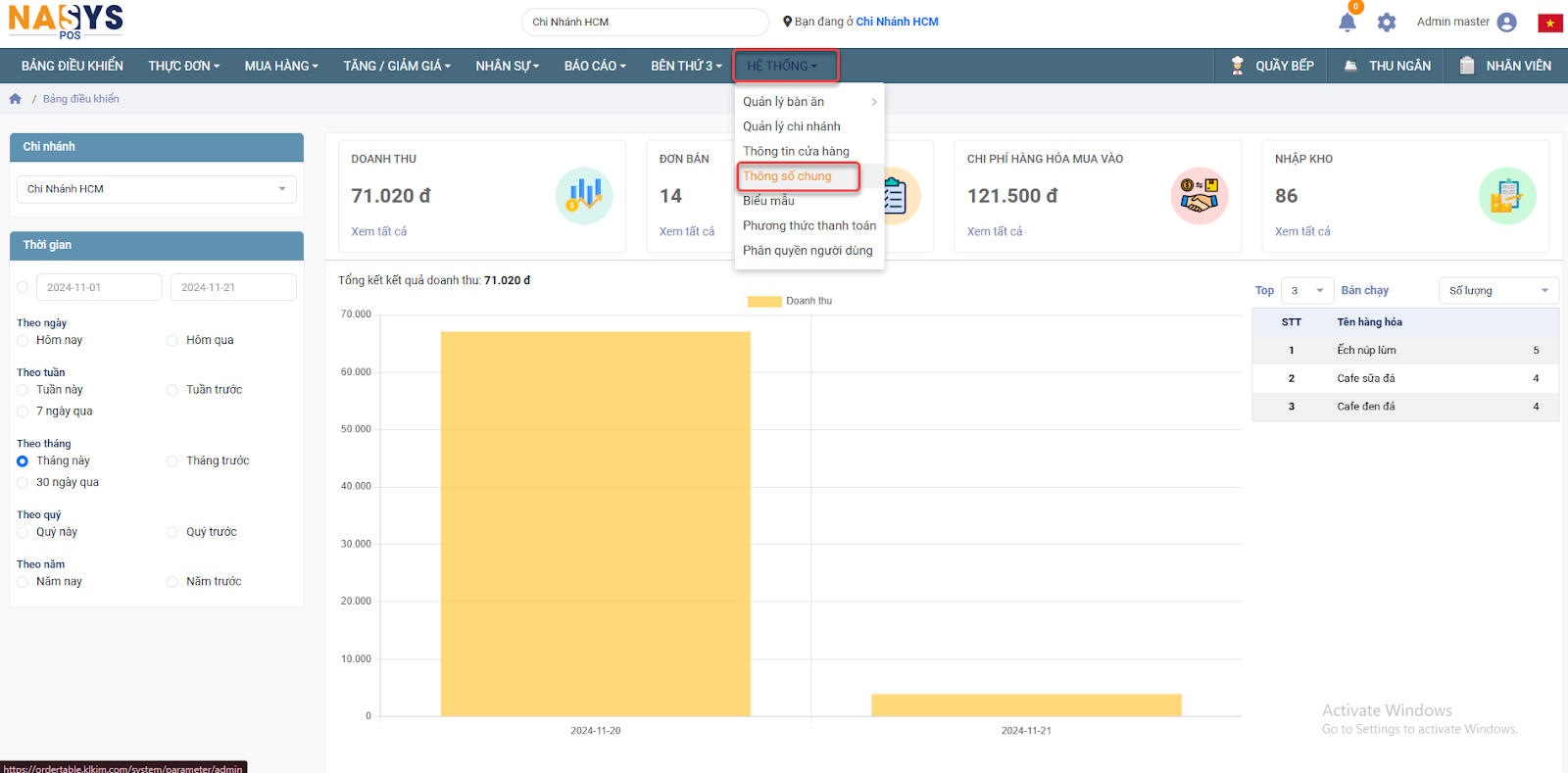
Task: Click the location pin icon
Action: pos(787,22)
